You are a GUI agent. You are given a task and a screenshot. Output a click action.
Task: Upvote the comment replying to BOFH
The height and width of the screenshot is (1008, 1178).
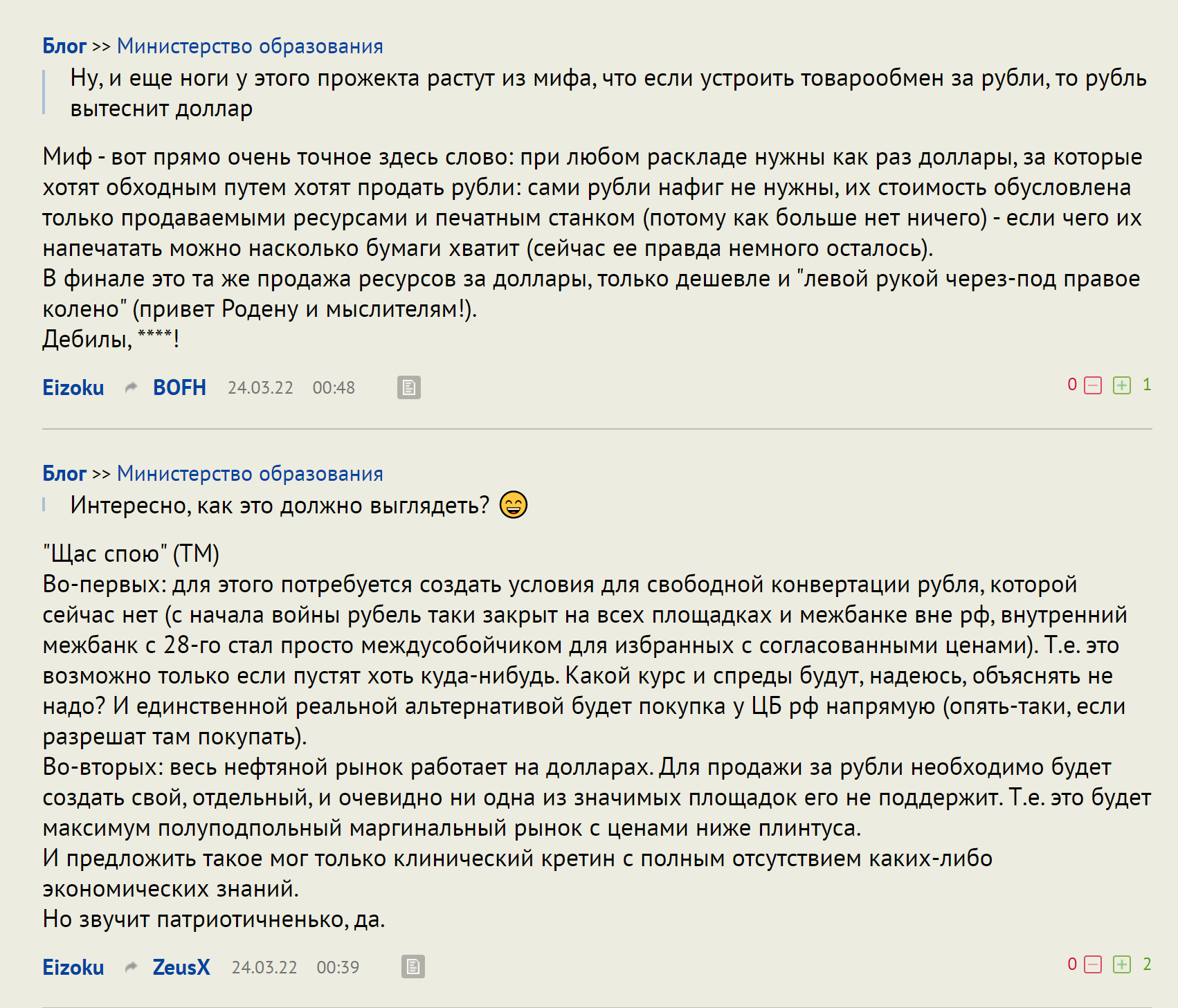(x=1122, y=385)
